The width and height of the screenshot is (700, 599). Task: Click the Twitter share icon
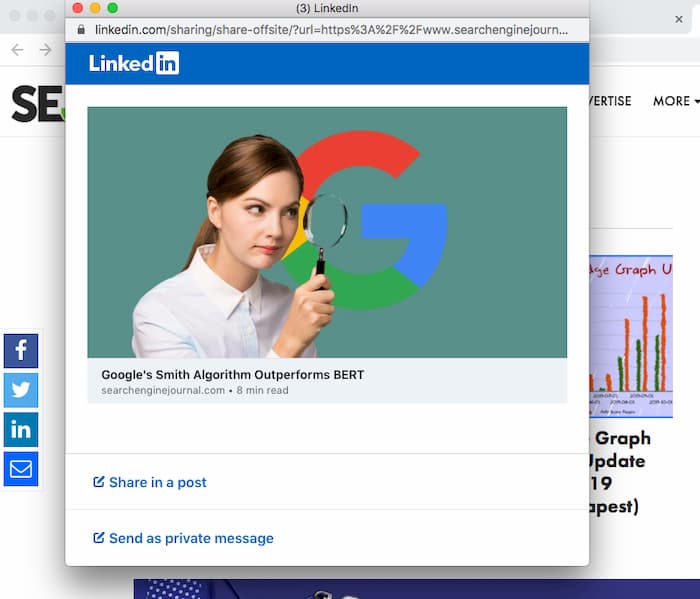click(21, 390)
